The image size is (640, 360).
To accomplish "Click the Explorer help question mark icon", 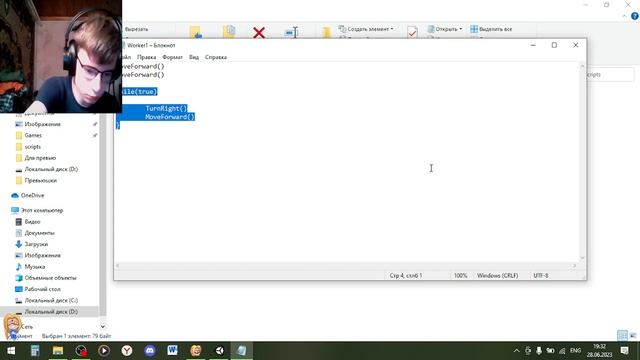I will coord(635,16).
